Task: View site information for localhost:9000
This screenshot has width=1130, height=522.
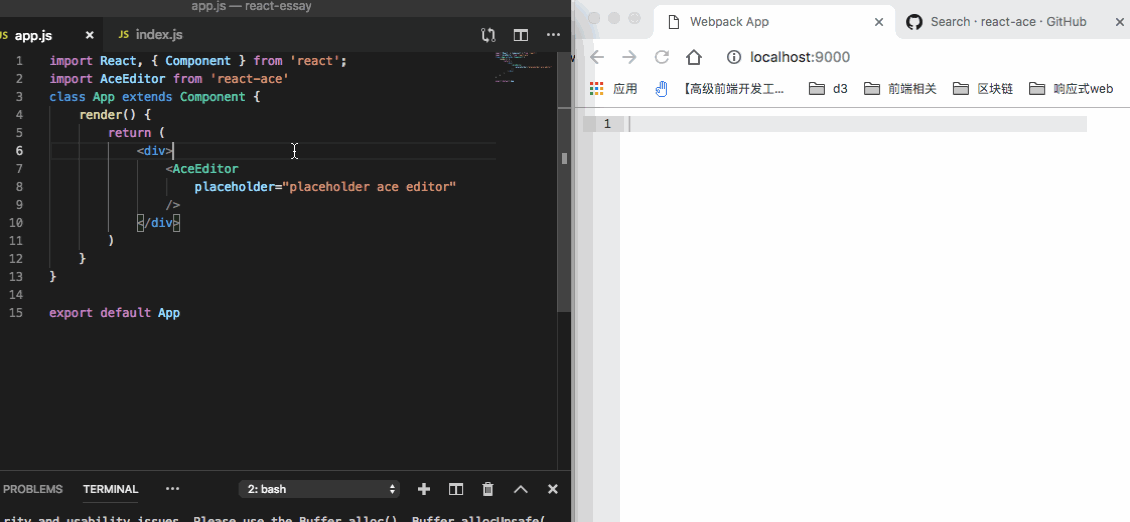Action: pyautogui.click(x=733, y=57)
